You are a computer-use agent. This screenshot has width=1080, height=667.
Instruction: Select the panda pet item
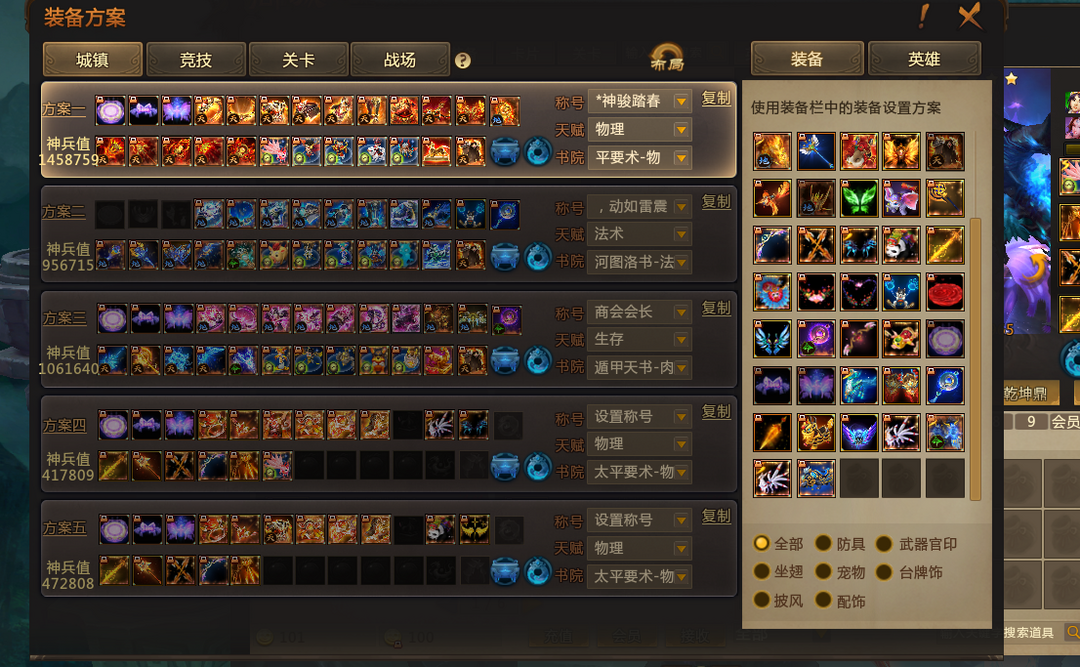902,245
